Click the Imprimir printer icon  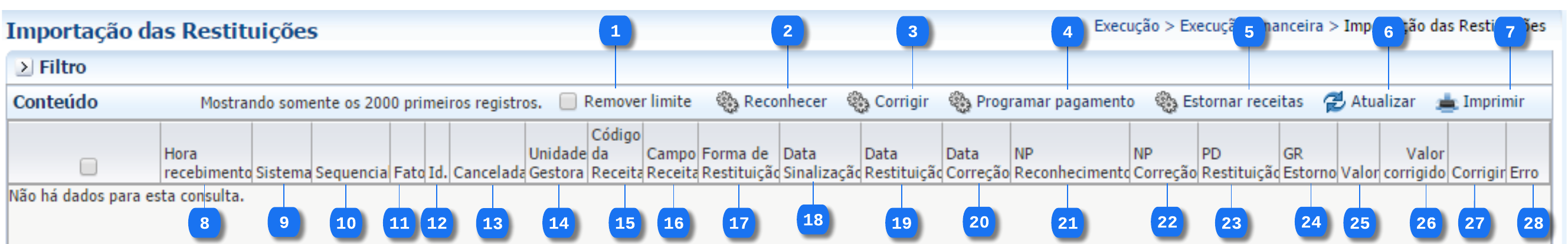pyautogui.click(x=1446, y=102)
